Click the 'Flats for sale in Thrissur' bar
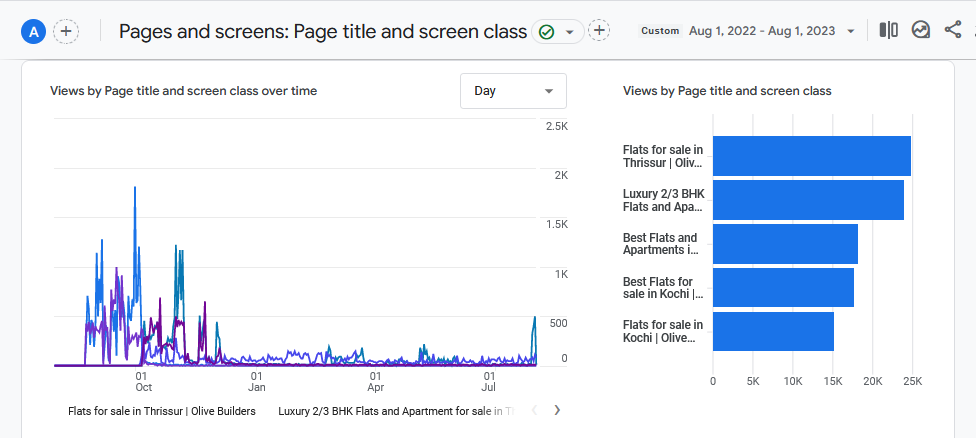Image resolution: width=976 pixels, height=438 pixels. (812, 156)
